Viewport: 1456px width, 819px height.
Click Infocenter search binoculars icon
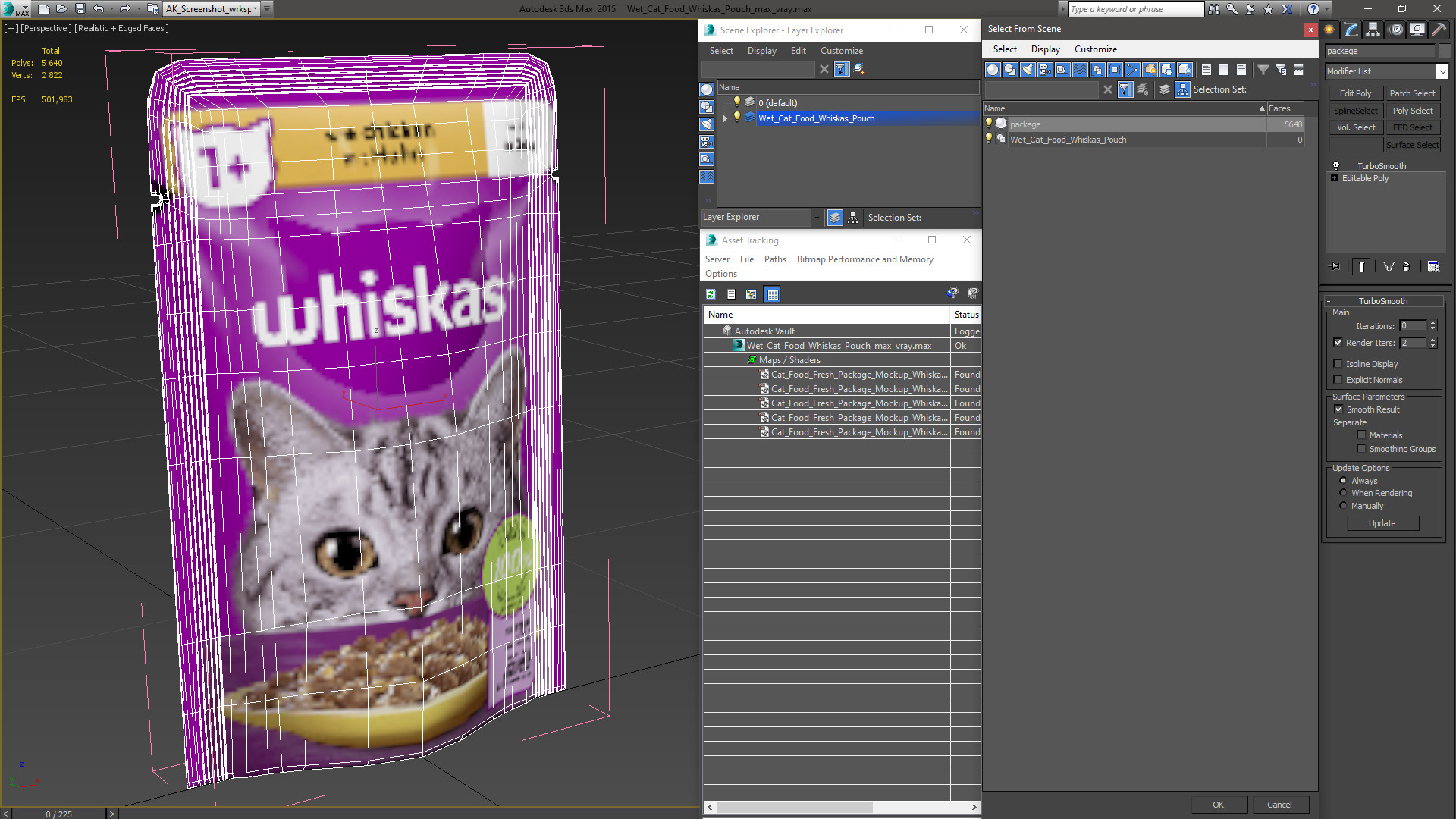click(1214, 9)
